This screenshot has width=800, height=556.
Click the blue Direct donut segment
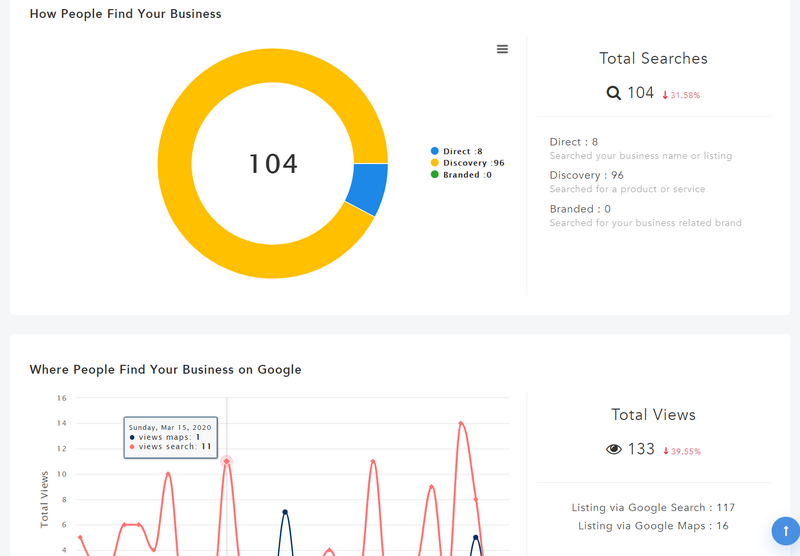pyautogui.click(x=368, y=187)
